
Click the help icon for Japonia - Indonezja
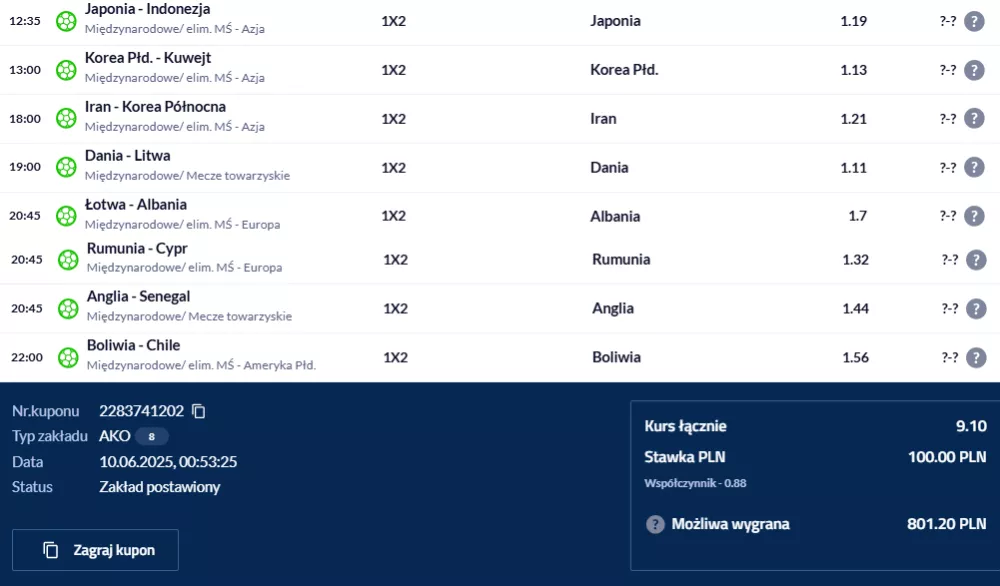974,21
